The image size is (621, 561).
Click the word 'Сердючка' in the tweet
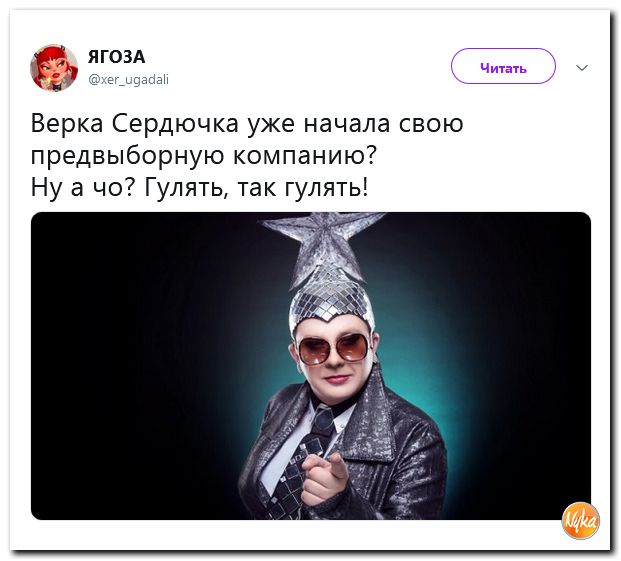[x=175, y=124]
